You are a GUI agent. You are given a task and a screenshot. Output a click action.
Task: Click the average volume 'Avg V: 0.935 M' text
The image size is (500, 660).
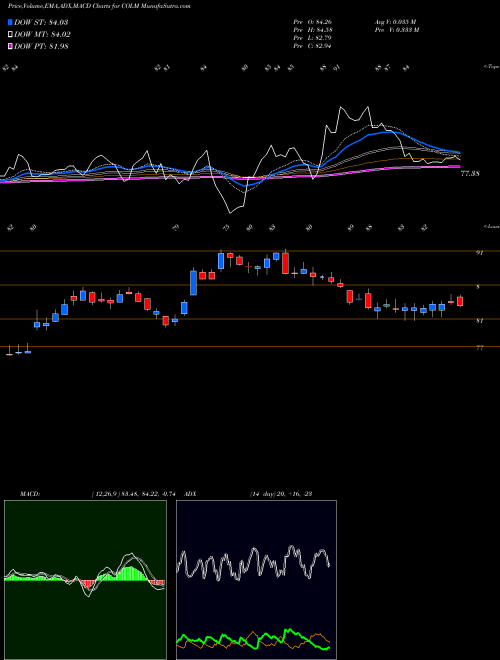click(395, 22)
